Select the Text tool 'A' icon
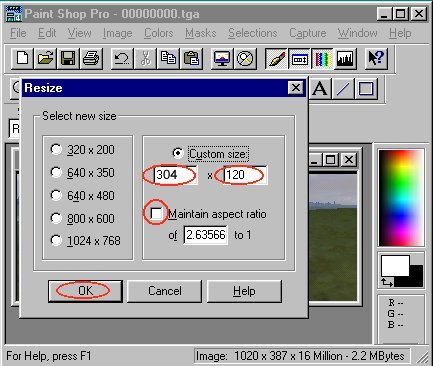 tap(320, 89)
